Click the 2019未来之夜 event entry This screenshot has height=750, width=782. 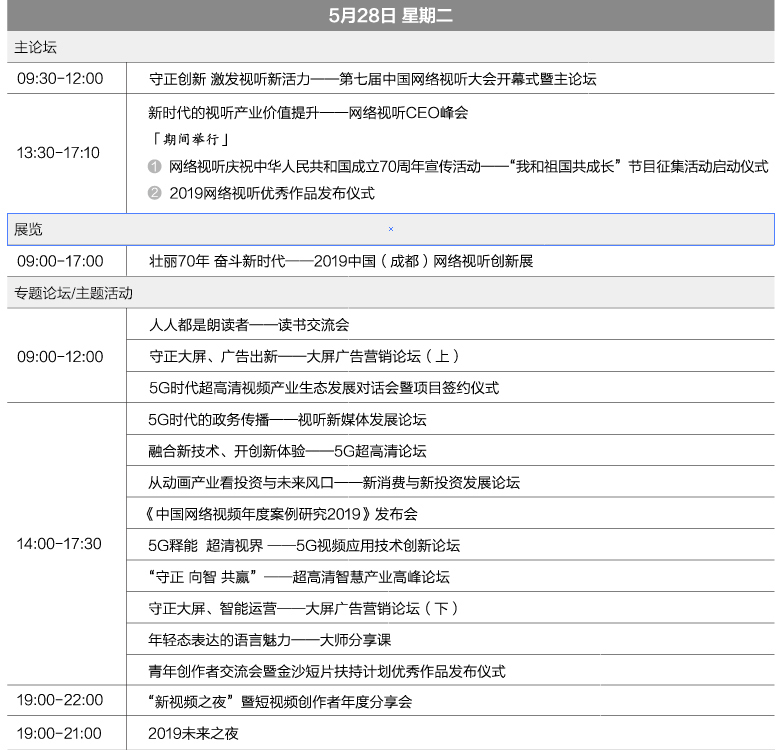[x=193, y=733]
